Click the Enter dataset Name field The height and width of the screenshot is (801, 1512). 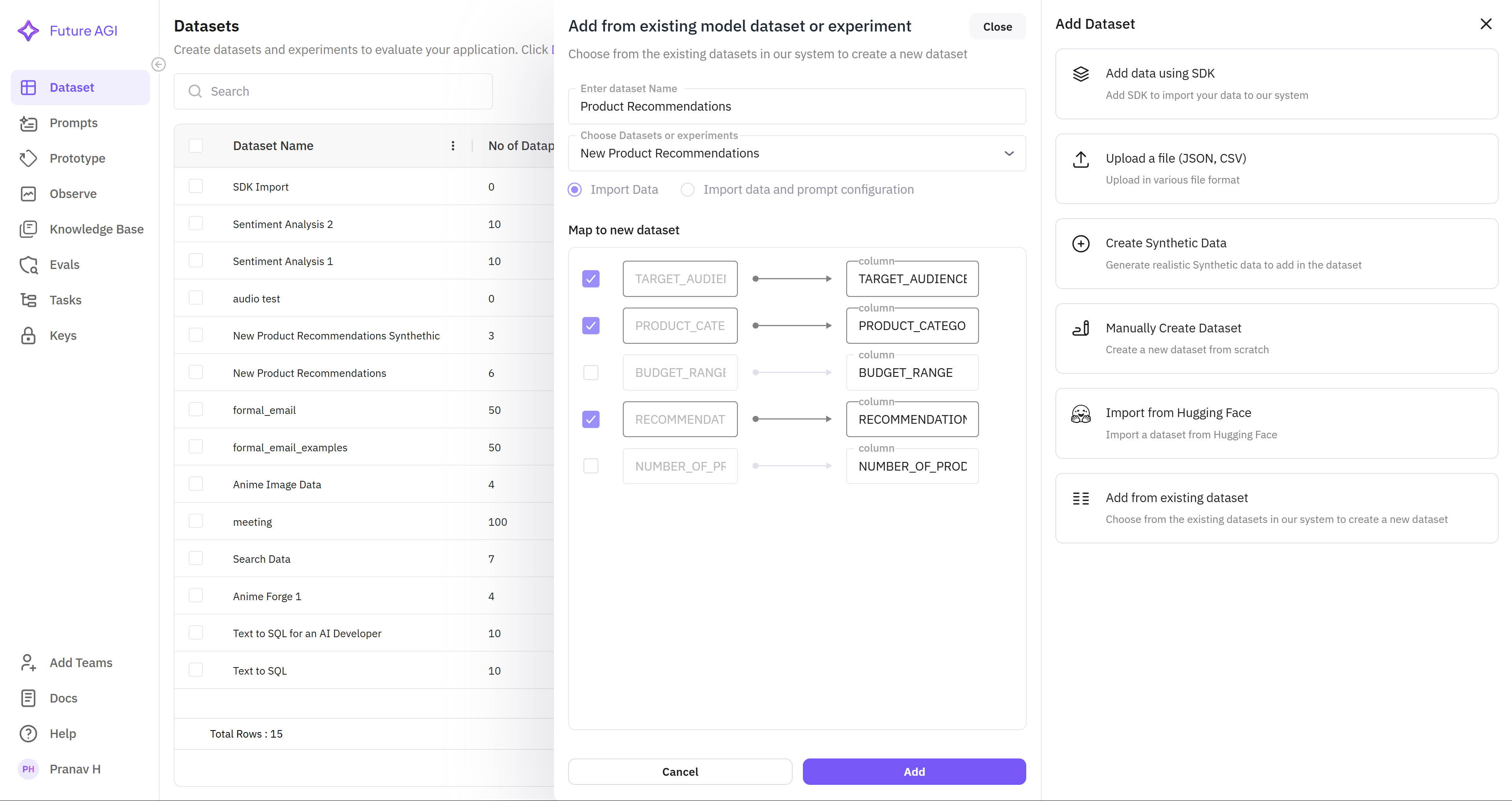[x=796, y=107]
